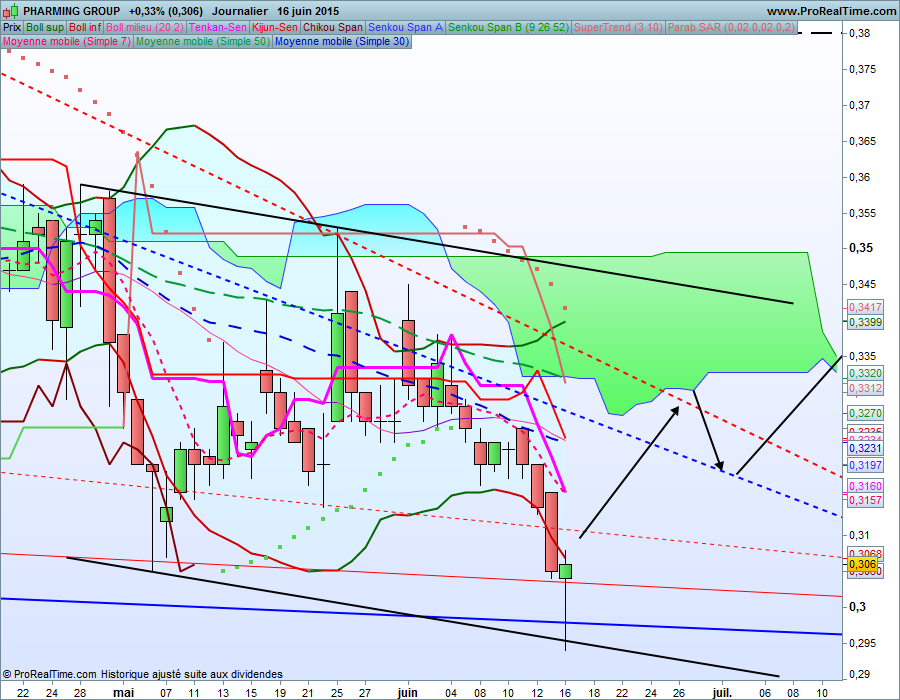Click the bold 0,35 price axis value
Viewport: 900px width, 700px height.
(x=861, y=248)
